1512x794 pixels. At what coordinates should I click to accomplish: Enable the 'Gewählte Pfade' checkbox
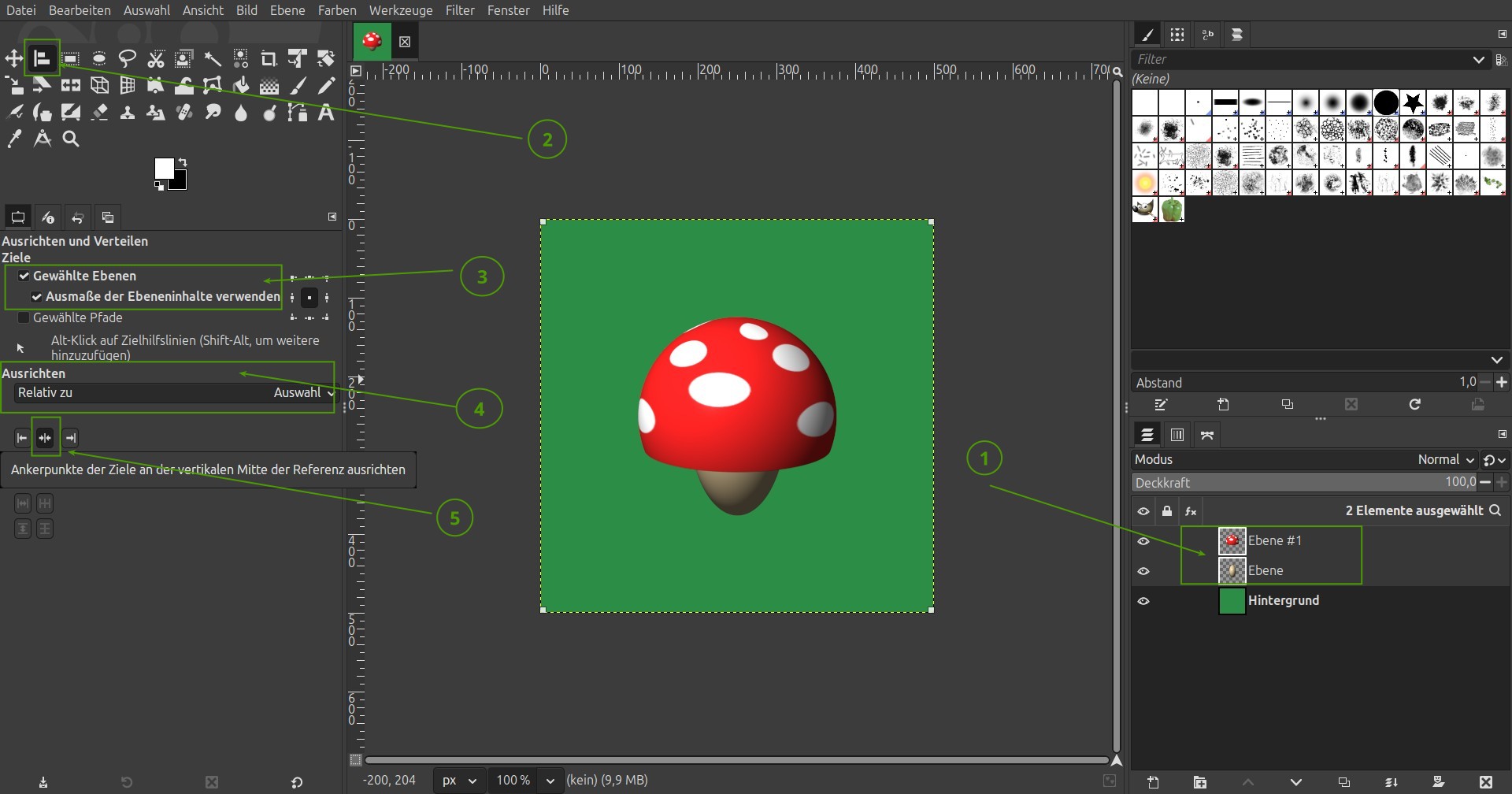coord(24,317)
